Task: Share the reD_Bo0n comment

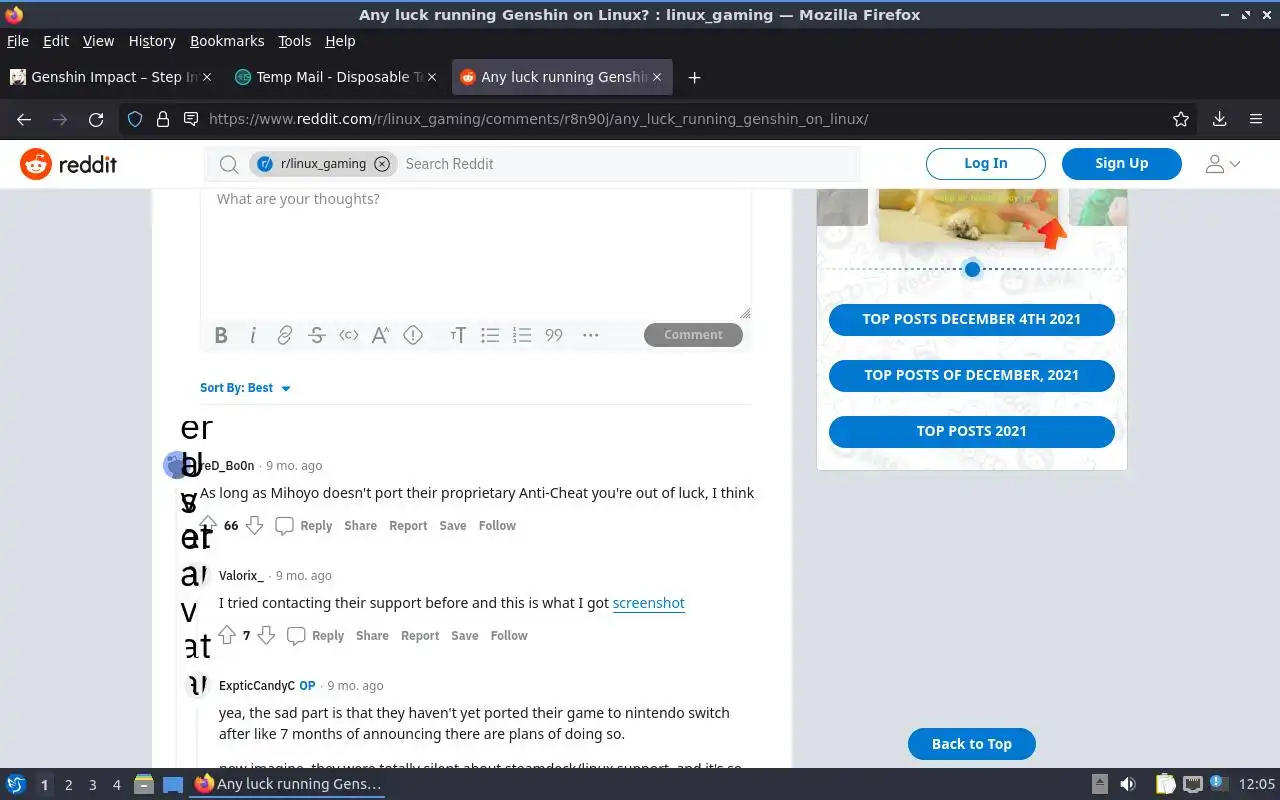Action: coord(361,525)
